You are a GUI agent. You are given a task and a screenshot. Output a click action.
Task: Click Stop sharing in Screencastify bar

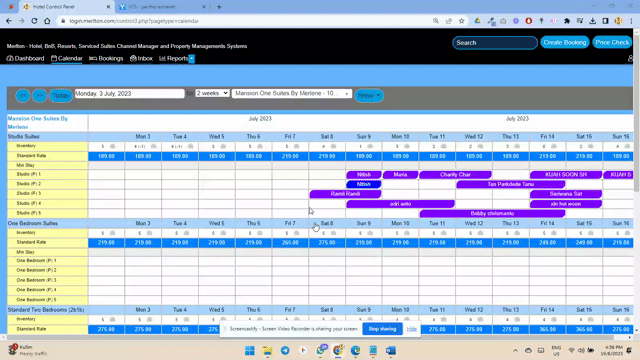tap(382, 329)
